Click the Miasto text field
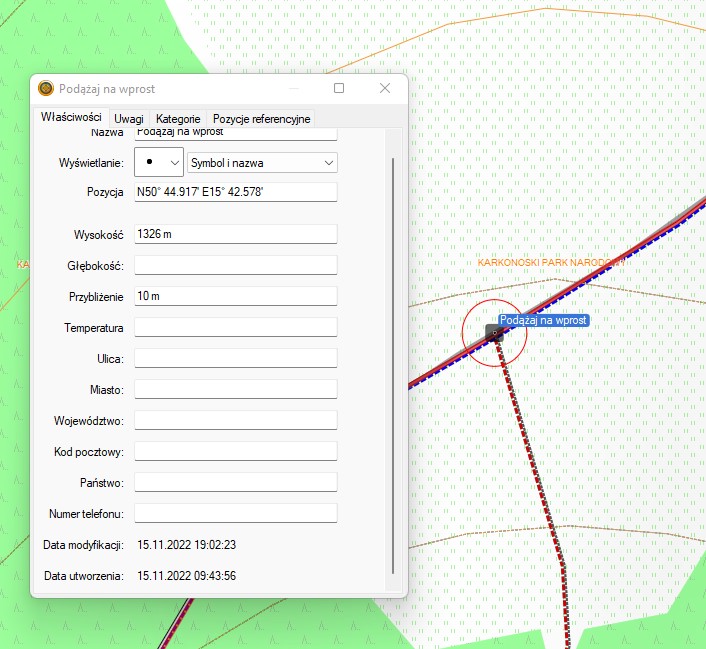Image resolution: width=706 pixels, height=649 pixels. (235, 389)
